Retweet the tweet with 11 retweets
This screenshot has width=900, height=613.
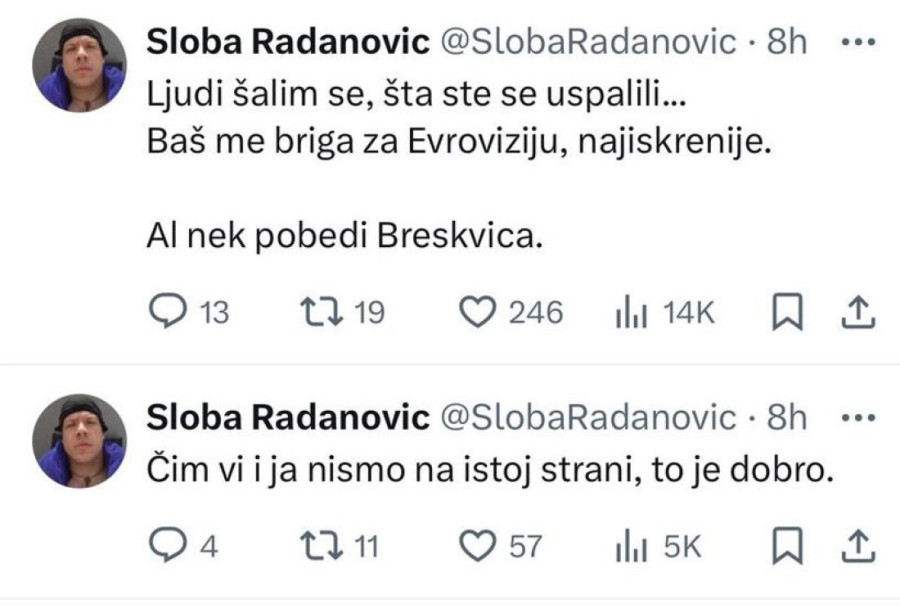317,546
